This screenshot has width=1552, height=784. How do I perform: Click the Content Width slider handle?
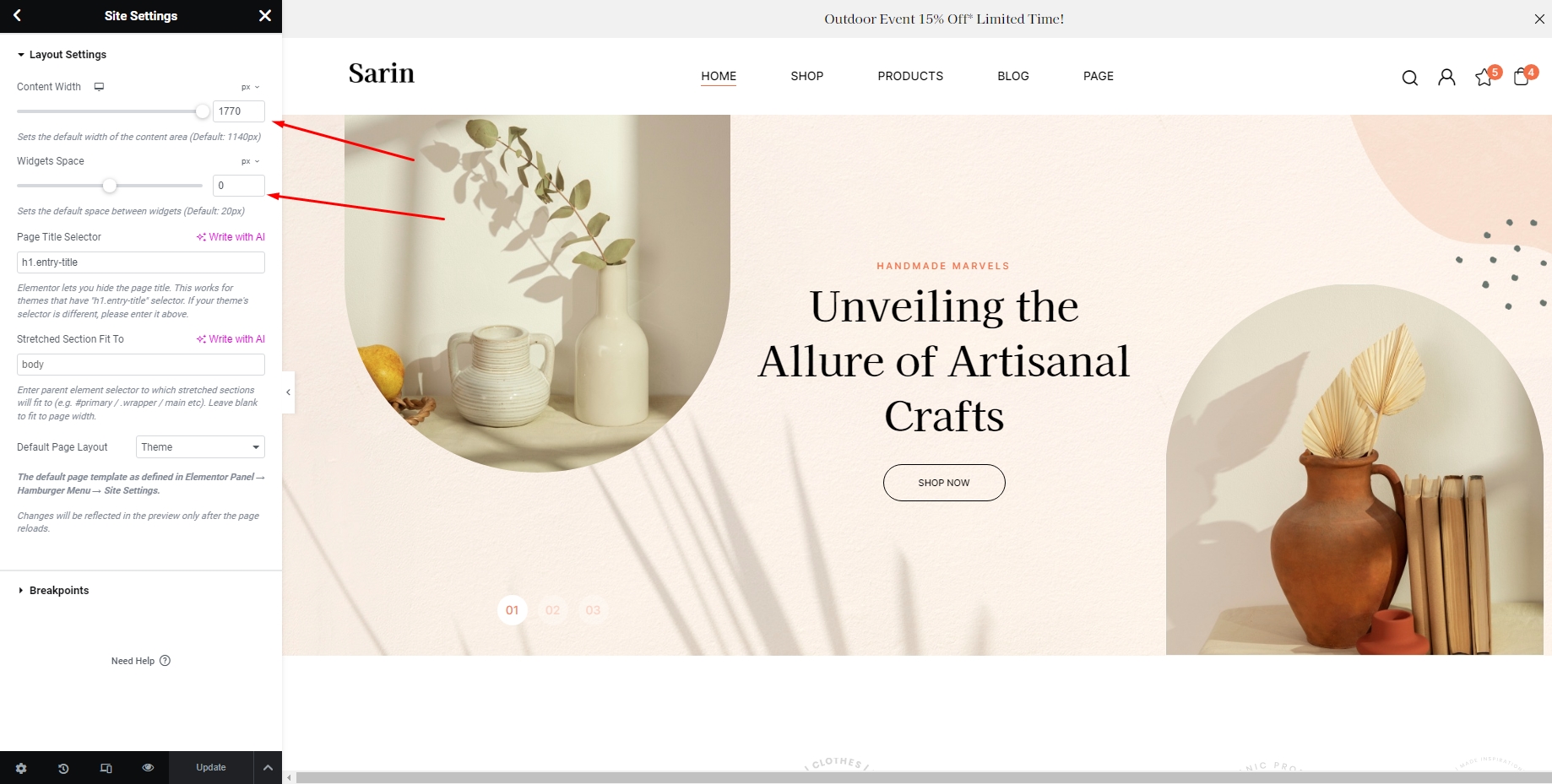pos(202,111)
